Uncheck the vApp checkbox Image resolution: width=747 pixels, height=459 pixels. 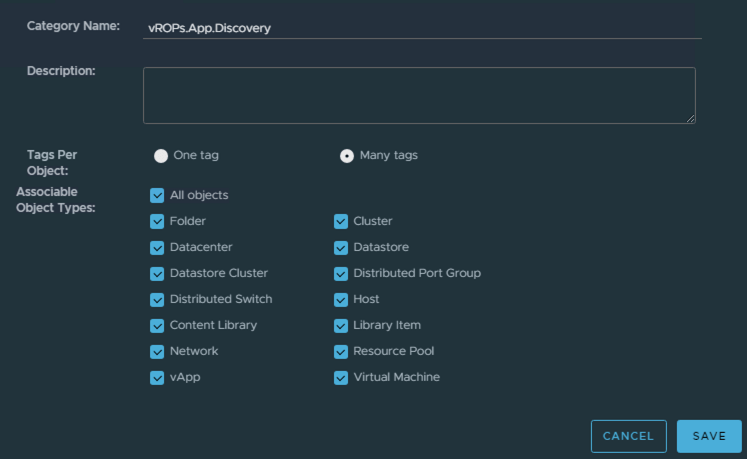point(157,377)
